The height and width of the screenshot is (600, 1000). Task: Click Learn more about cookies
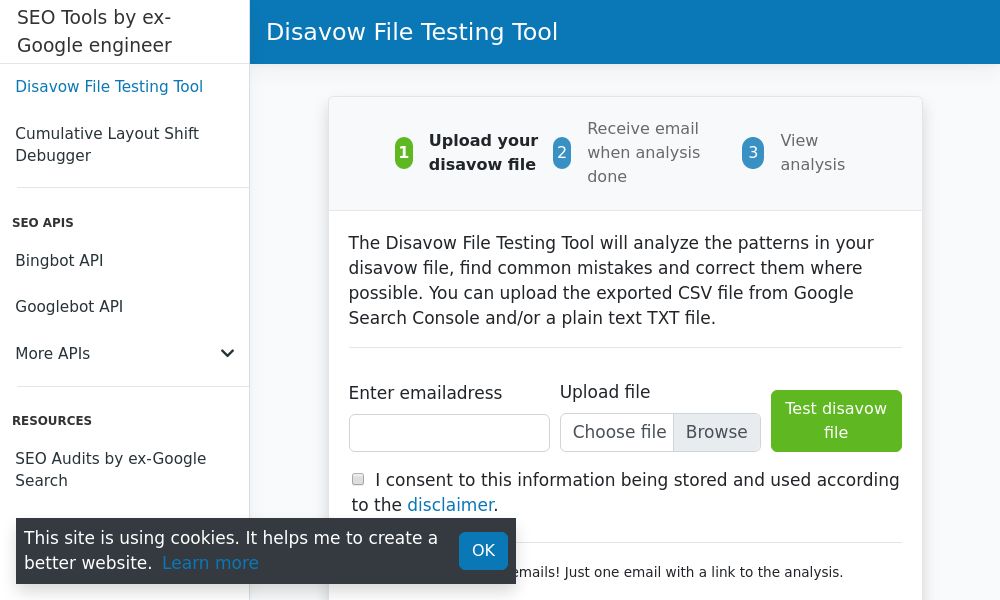pyautogui.click(x=210, y=563)
